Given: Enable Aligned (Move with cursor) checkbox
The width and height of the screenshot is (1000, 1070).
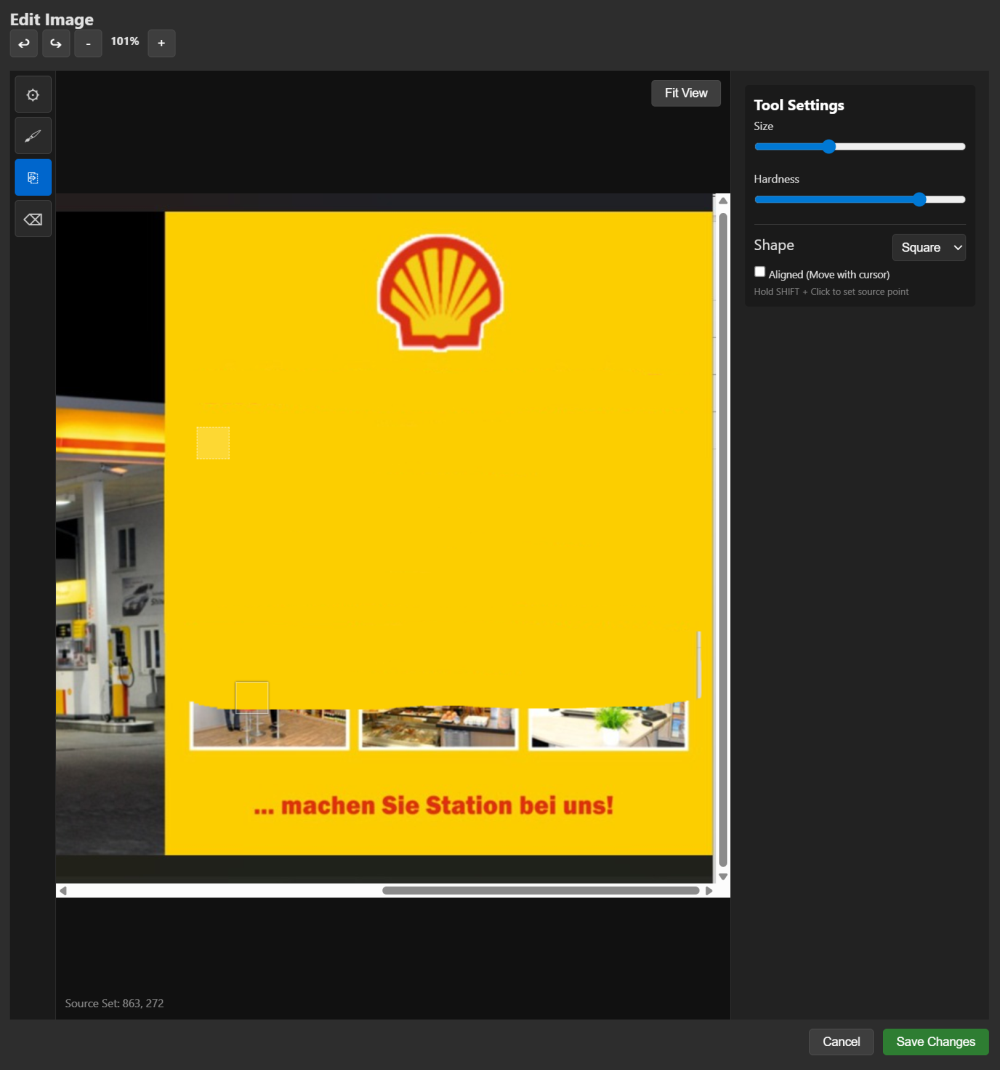Looking at the screenshot, I should pos(760,272).
